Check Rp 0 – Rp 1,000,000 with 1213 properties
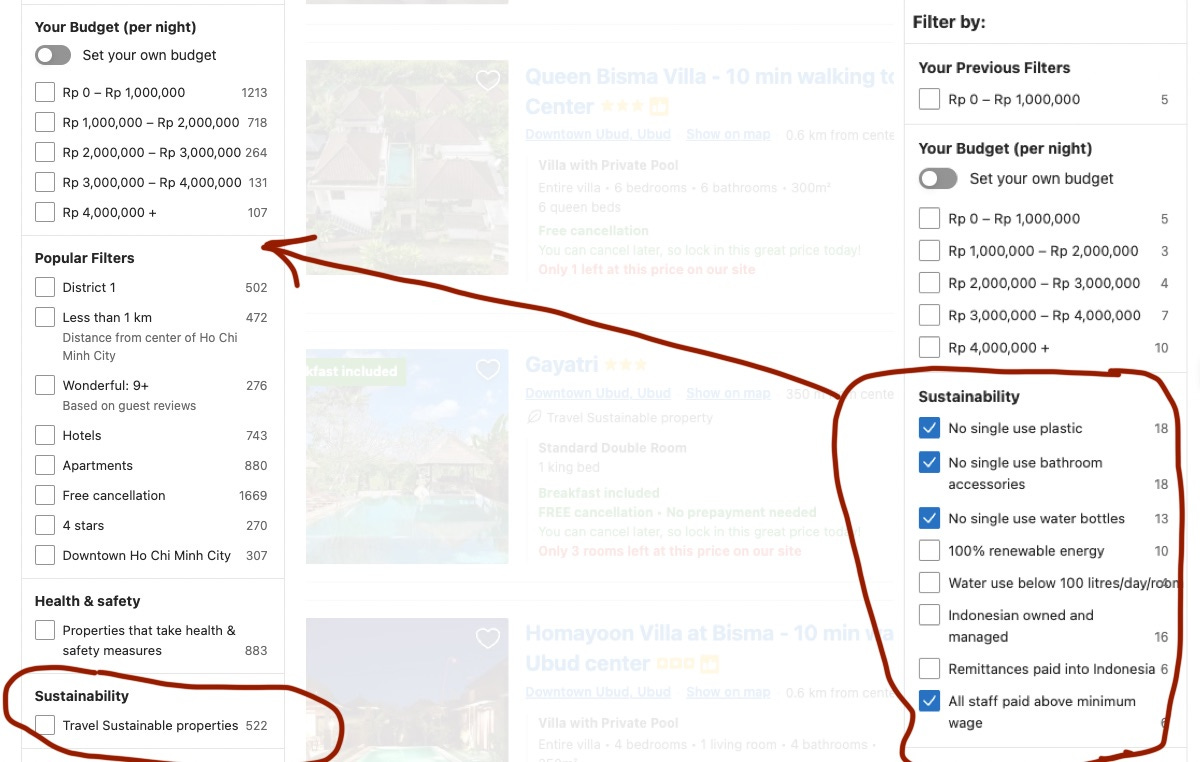 [45, 92]
